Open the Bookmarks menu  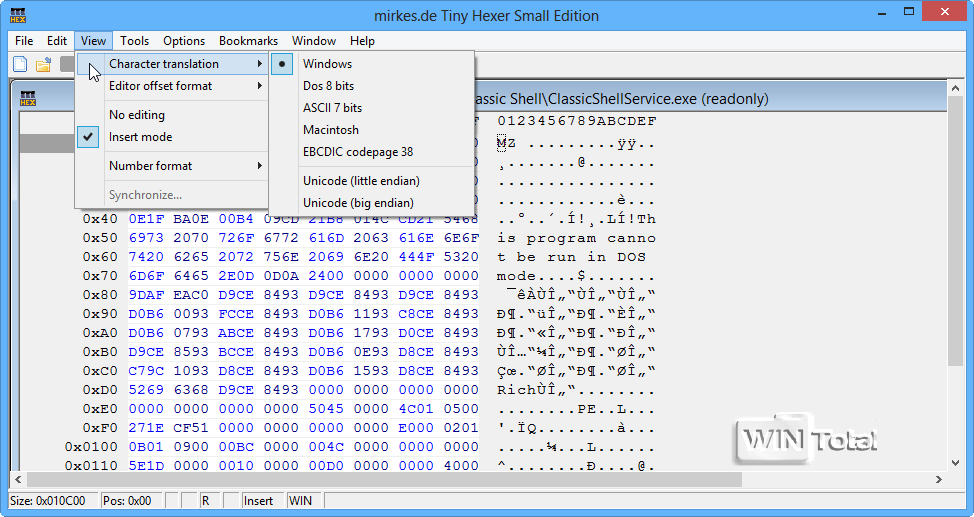248,41
